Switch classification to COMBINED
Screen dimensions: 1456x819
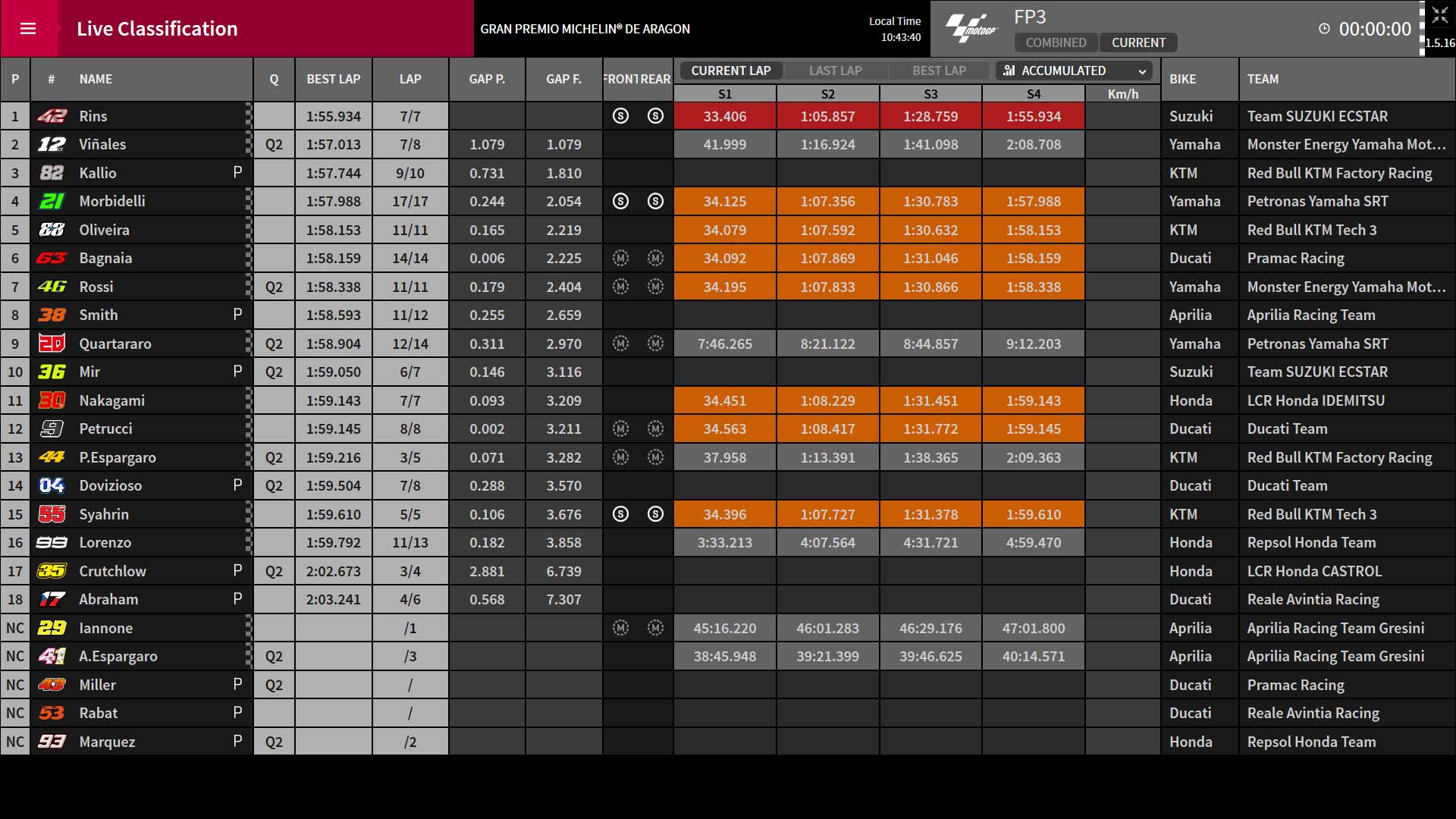[x=1056, y=42]
